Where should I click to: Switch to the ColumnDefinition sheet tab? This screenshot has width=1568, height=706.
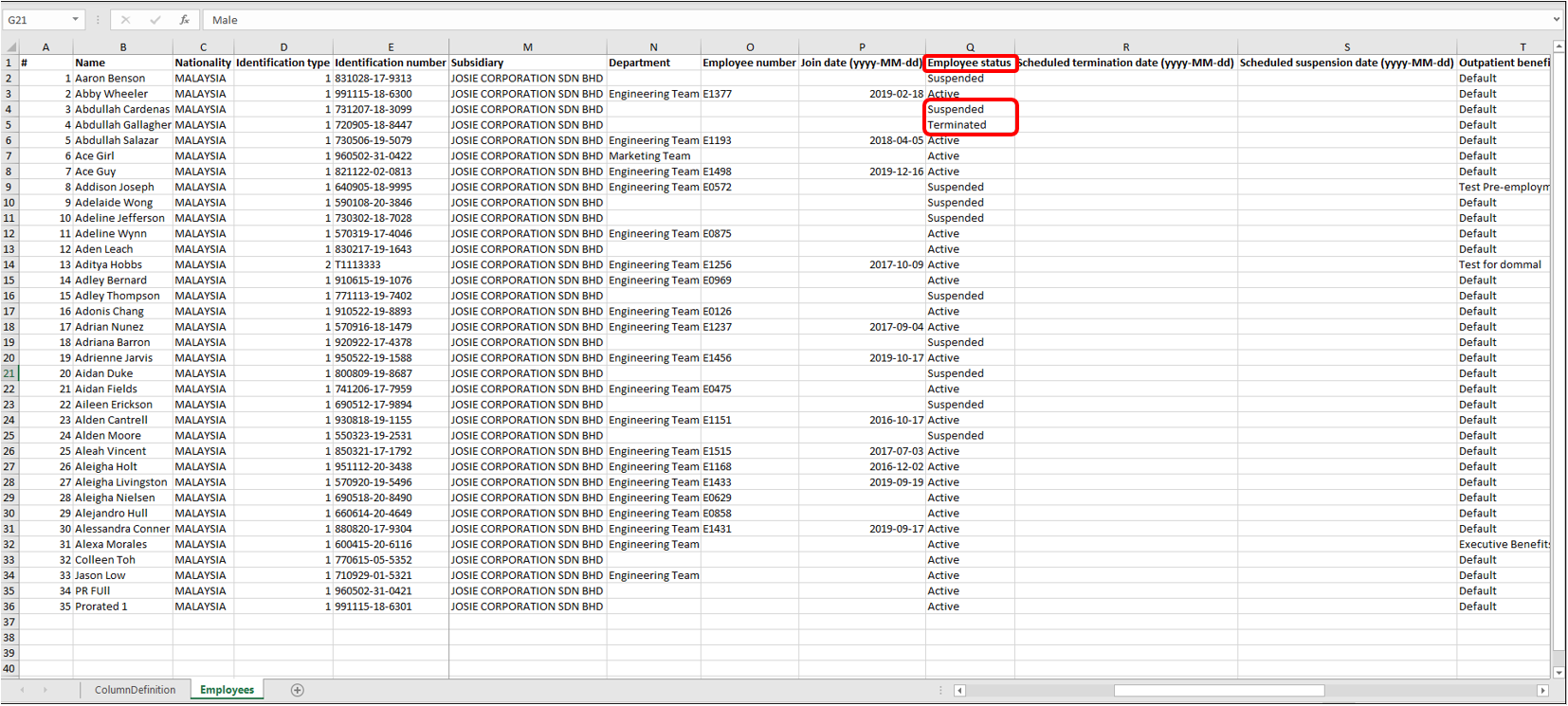point(135,690)
